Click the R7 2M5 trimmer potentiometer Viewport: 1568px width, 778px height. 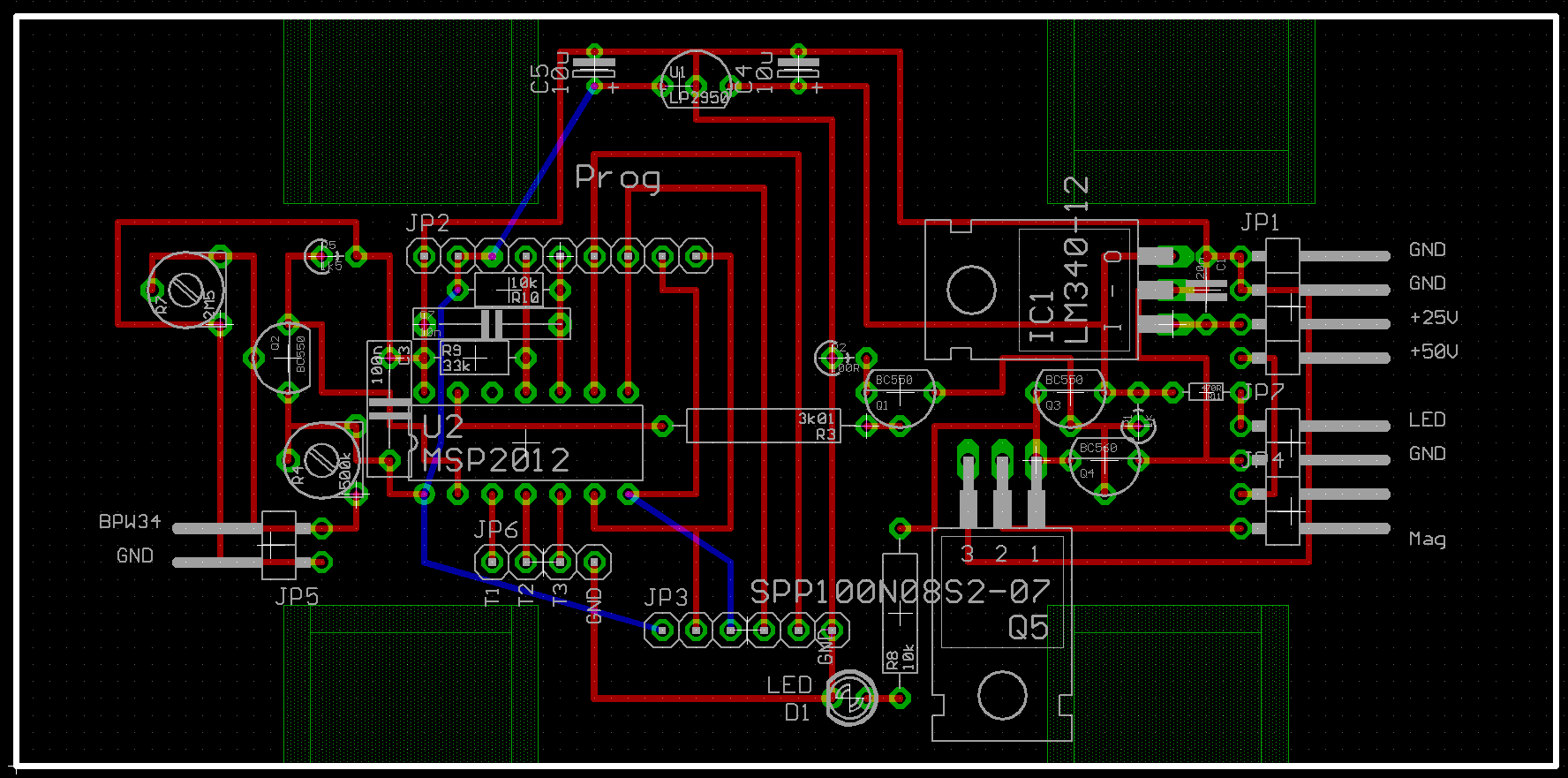[x=186, y=290]
